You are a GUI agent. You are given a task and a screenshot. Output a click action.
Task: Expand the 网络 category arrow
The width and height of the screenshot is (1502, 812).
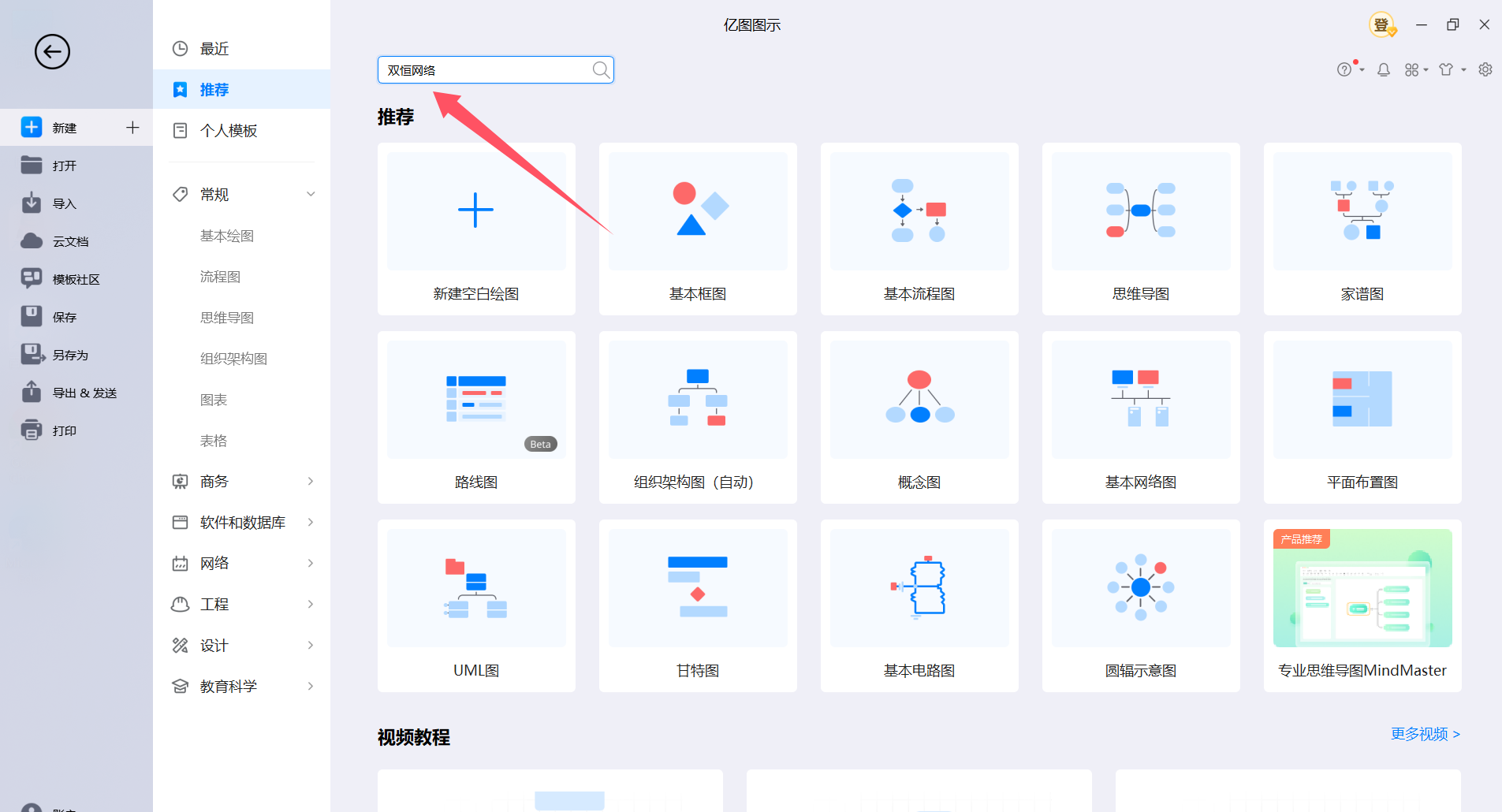[x=311, y=563]
